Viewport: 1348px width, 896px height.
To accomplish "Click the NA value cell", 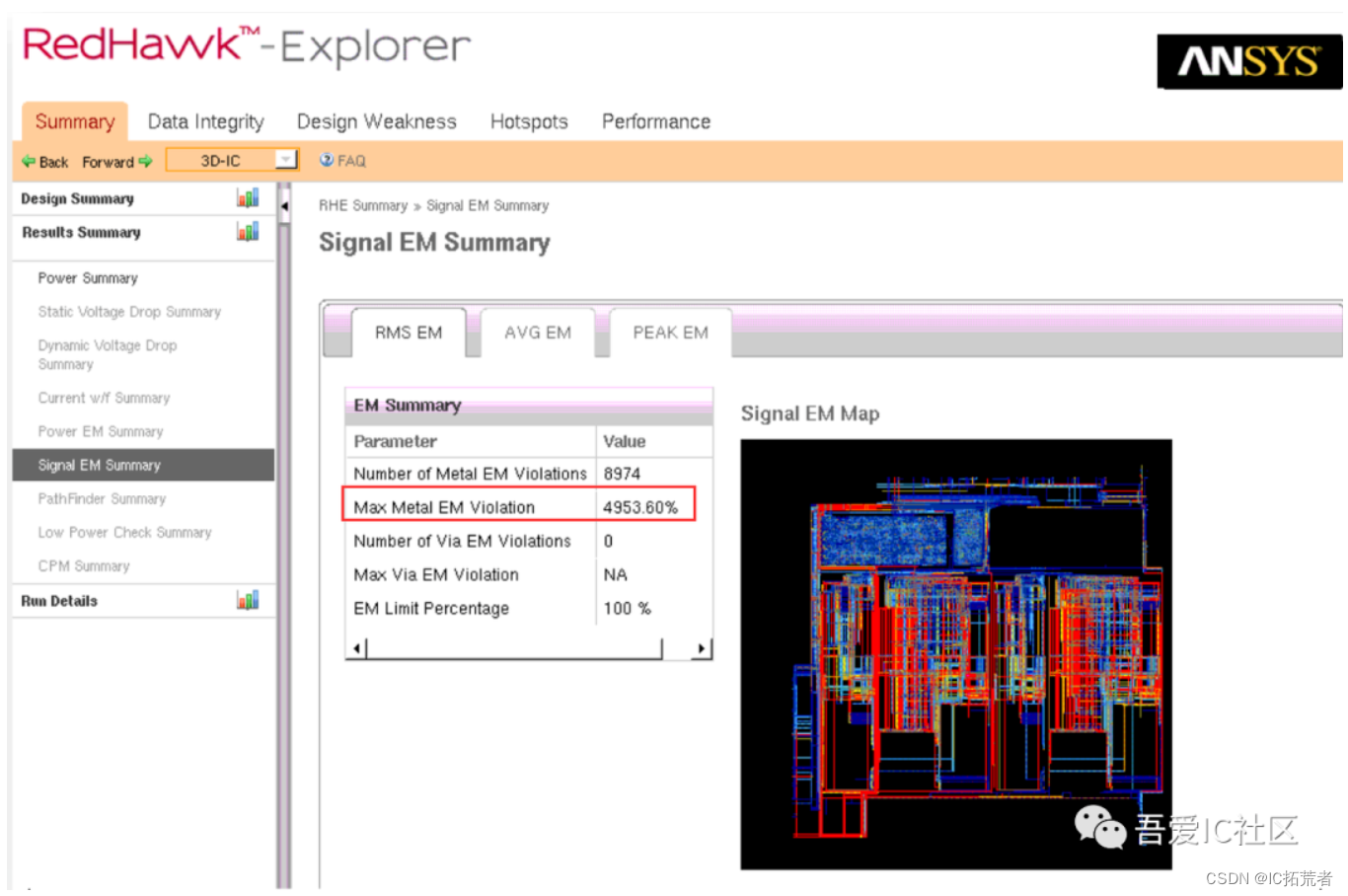I will point(615,574).
